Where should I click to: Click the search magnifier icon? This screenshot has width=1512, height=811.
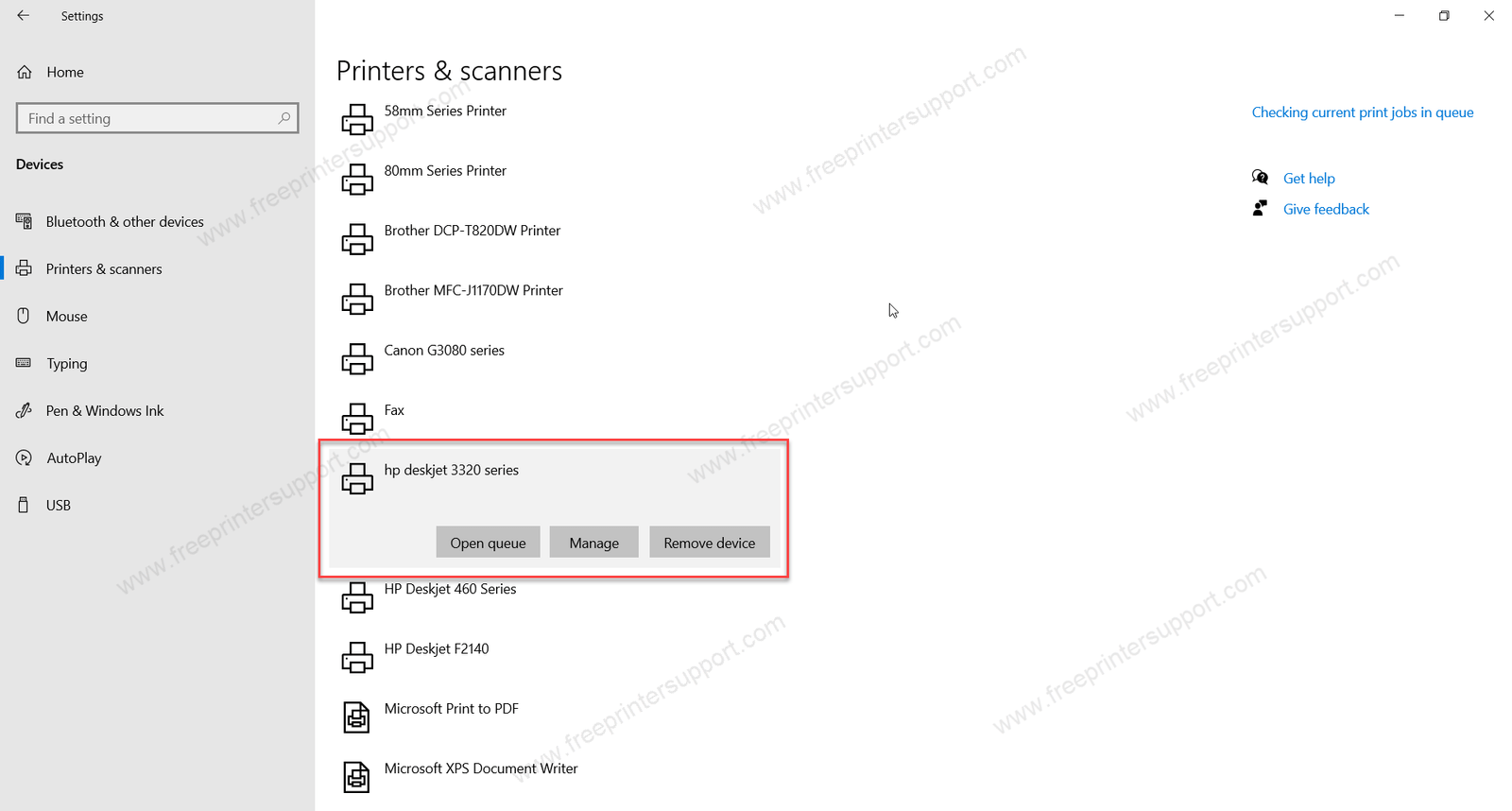point(283,118)
